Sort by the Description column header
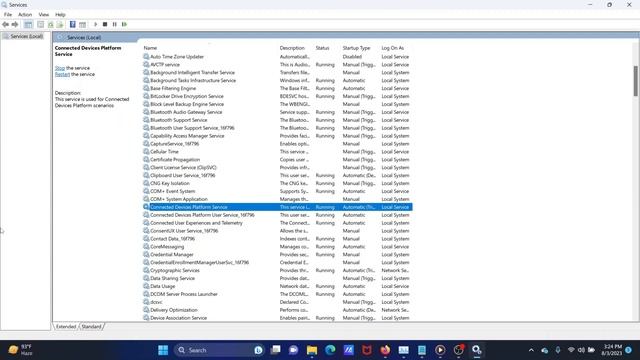 [x=292, y=48]
